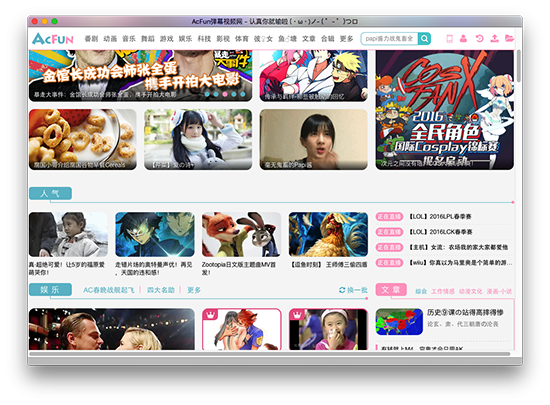Open the colorful map article thumbnail
The height and width of the screenshot is (405, 550).
point(399,322)
